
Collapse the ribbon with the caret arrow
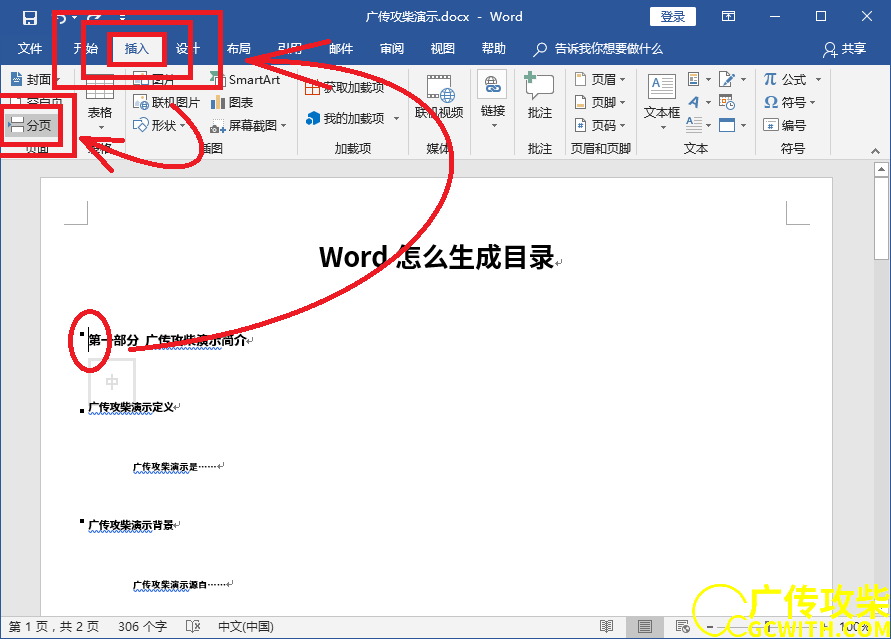coord(876,151)
